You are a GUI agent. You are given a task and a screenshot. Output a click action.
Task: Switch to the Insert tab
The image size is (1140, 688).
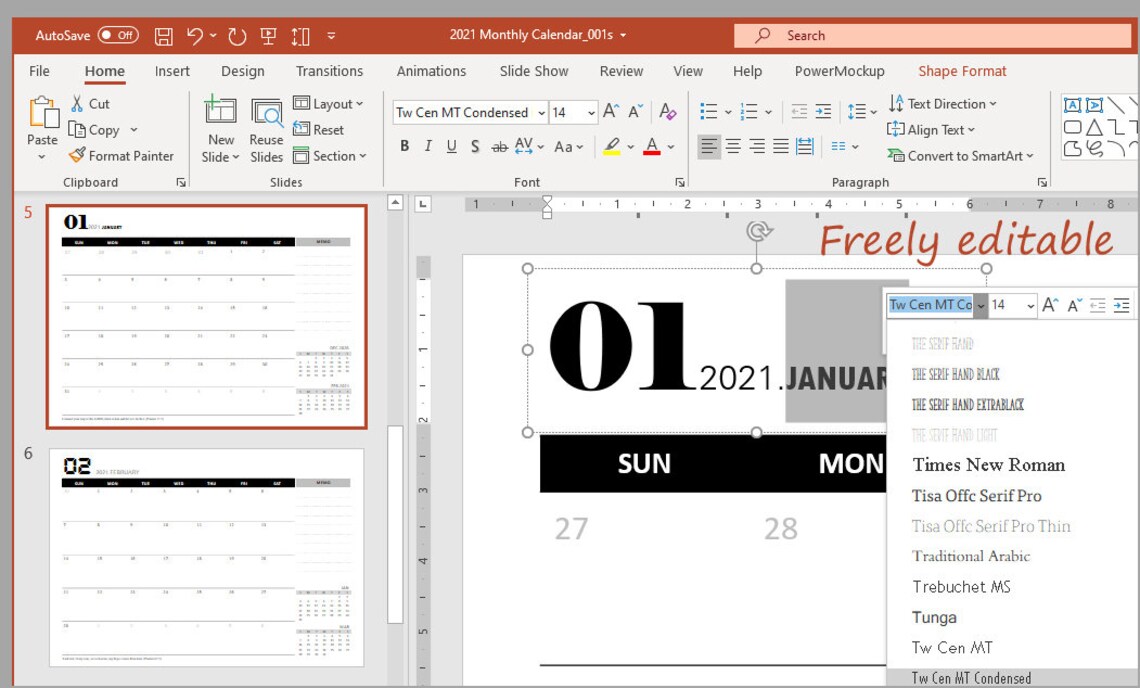pyautogui.click(x=172, y=71)
